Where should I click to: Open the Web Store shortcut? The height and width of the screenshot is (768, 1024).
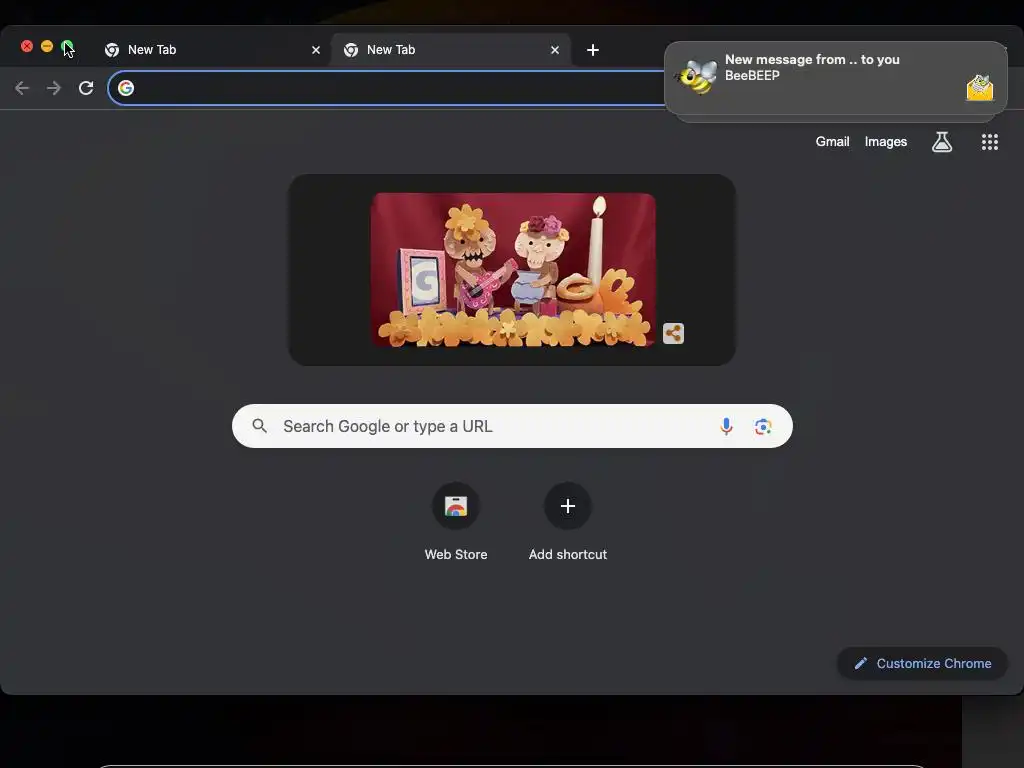(x=456, y=521)
